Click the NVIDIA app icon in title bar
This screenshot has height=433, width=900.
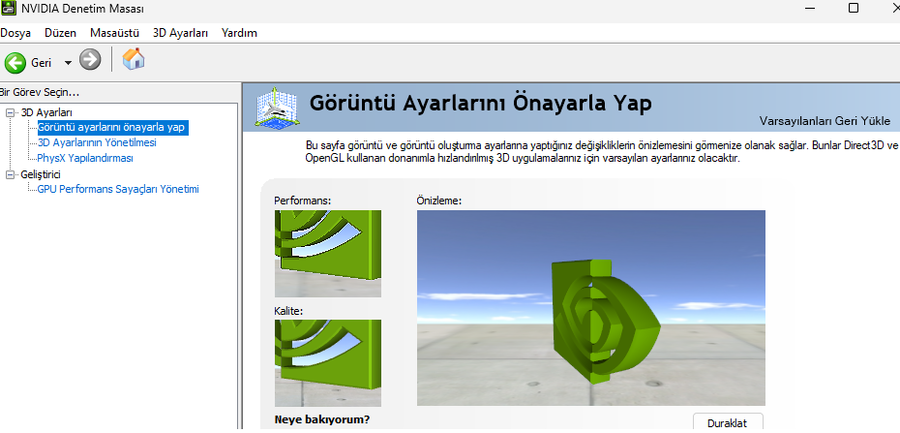(8, 9)
